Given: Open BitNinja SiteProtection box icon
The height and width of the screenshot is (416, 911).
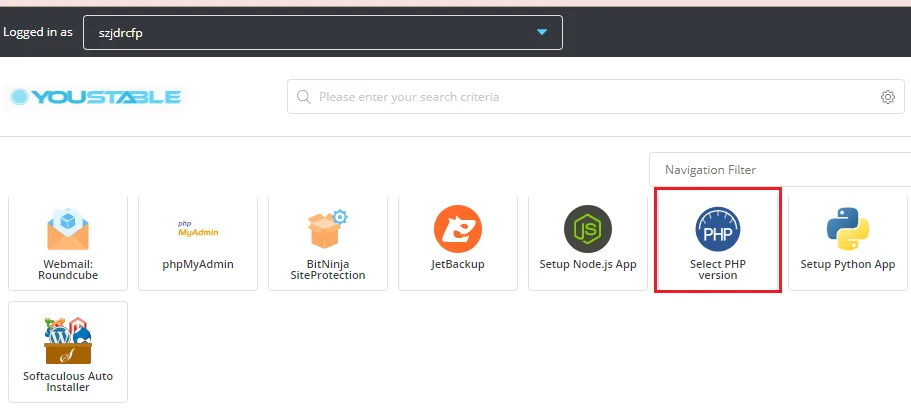Looking at the screenshot, I should [x=328, y=229].
